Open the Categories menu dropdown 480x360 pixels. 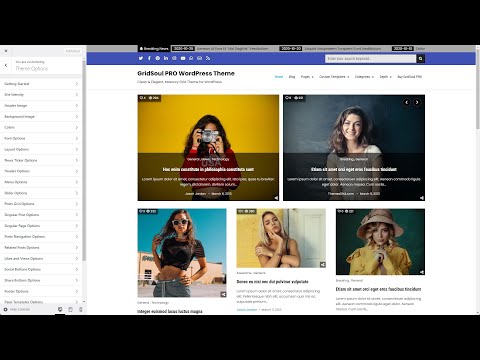coord(364,77)
